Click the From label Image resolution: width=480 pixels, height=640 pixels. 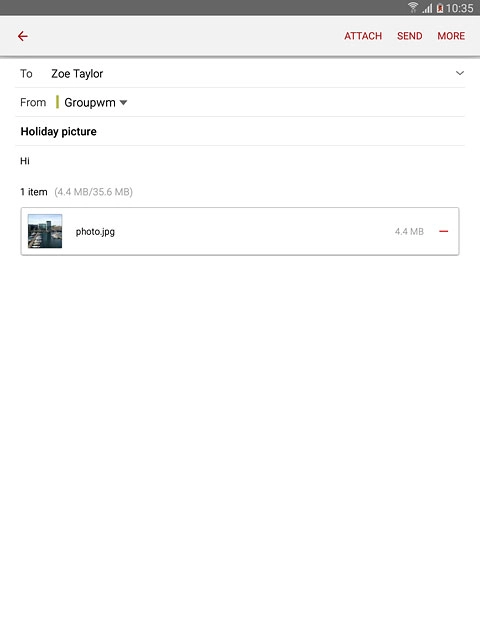tap(33, 102)
